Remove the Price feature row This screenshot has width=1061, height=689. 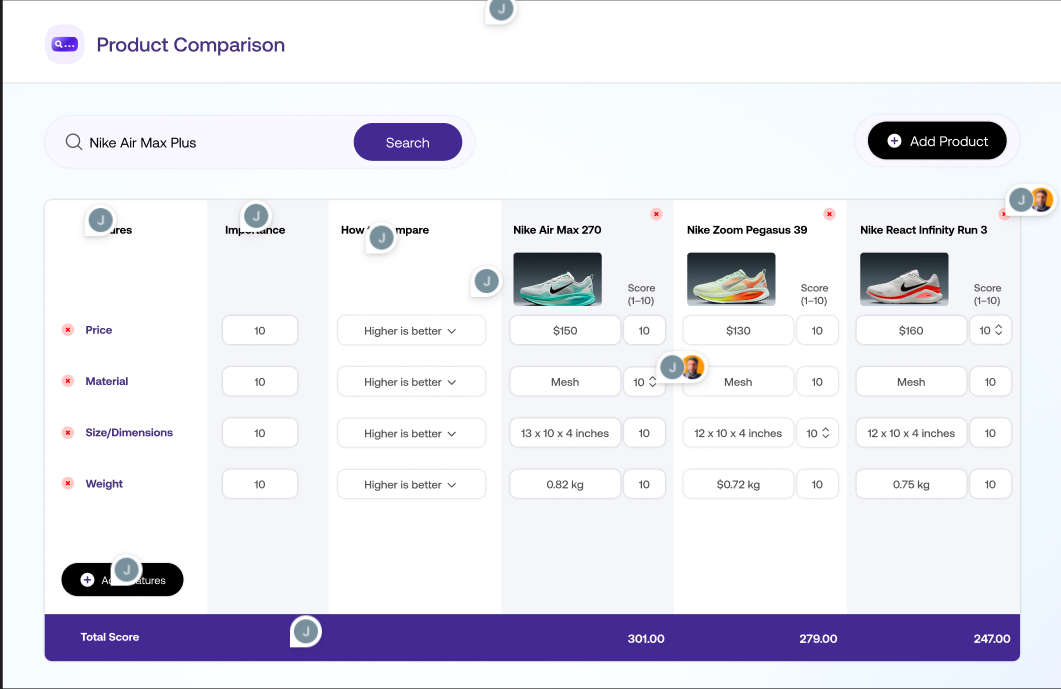click(68, 330)
